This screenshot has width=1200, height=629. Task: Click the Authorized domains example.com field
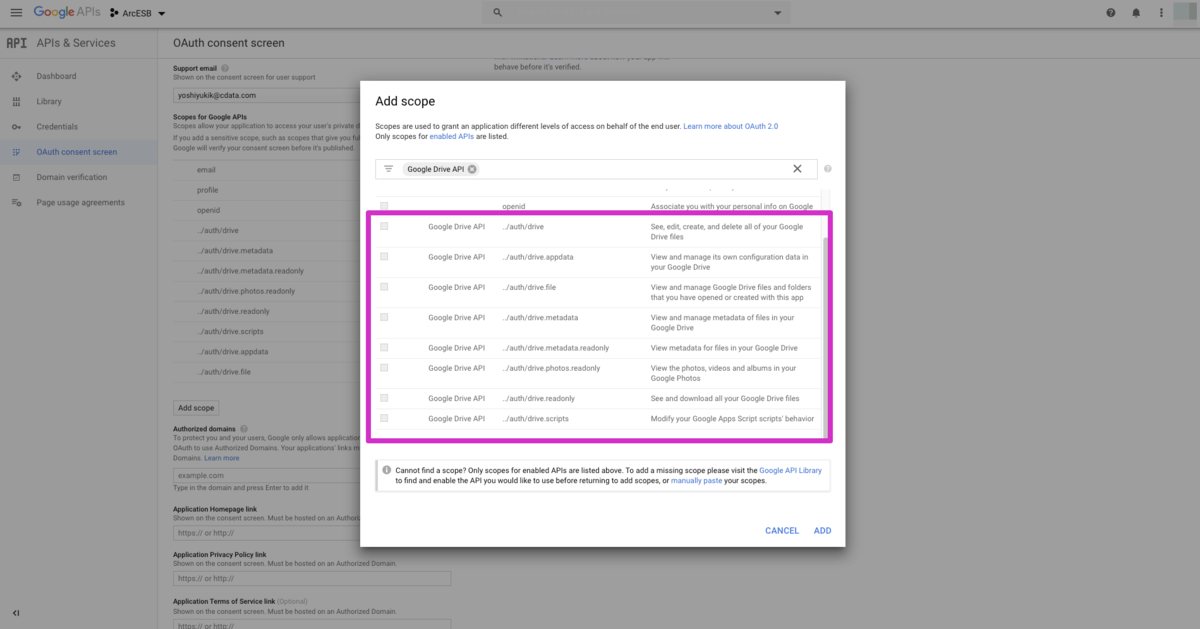(266, 475)
